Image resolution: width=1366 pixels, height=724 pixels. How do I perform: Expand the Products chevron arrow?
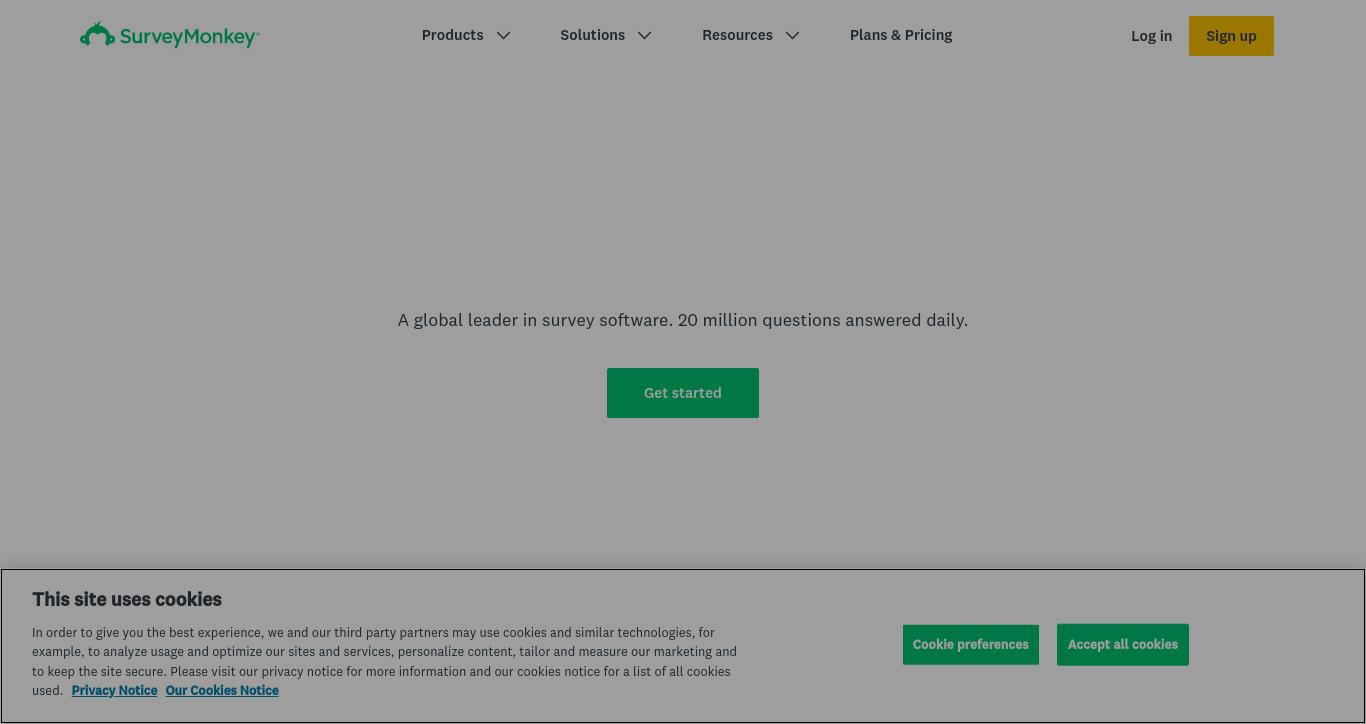click(x=503, y=36)
